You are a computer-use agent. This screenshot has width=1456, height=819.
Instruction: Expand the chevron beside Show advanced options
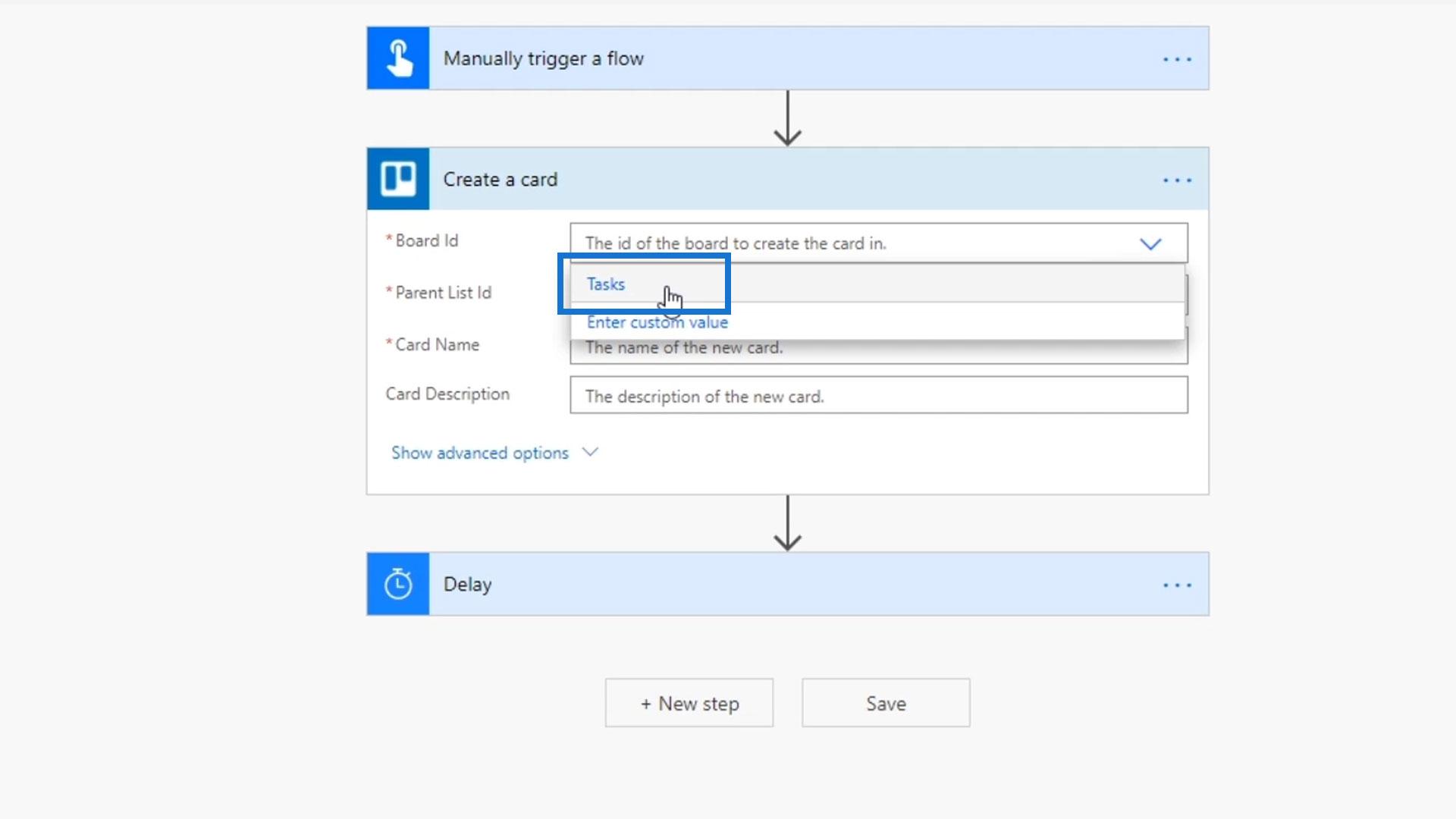click(590, 452)
